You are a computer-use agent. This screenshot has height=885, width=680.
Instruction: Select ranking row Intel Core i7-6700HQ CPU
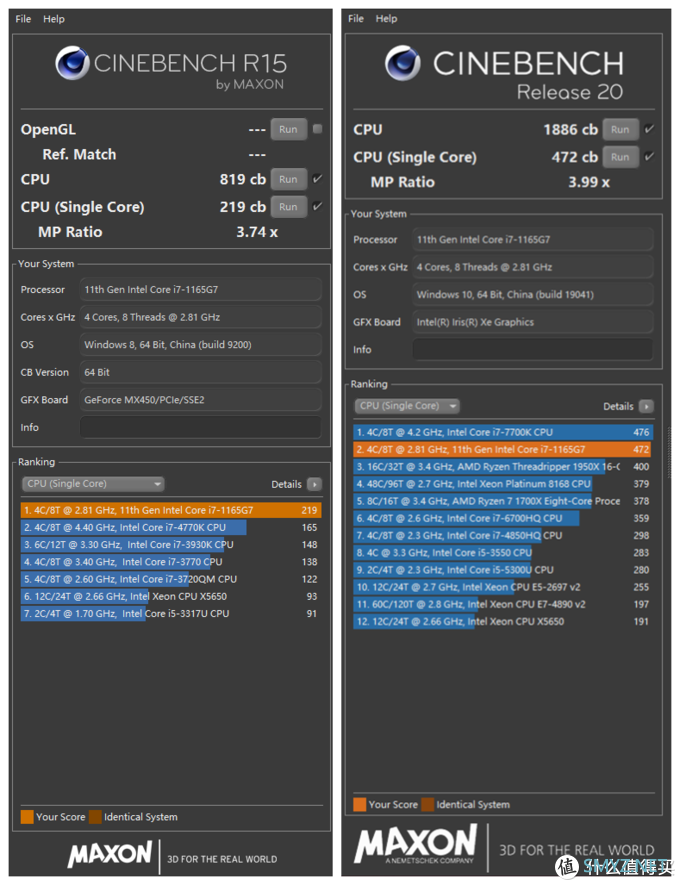click(x=503, y=518)
